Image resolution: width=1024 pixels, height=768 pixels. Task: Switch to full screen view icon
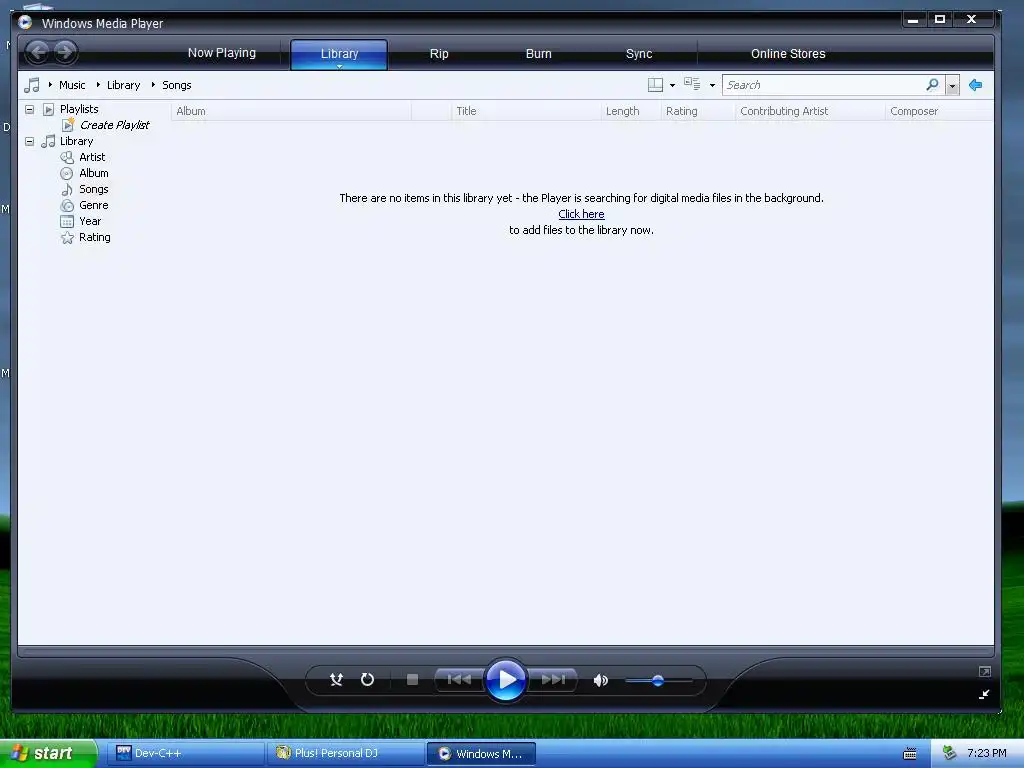coord(985,671)
